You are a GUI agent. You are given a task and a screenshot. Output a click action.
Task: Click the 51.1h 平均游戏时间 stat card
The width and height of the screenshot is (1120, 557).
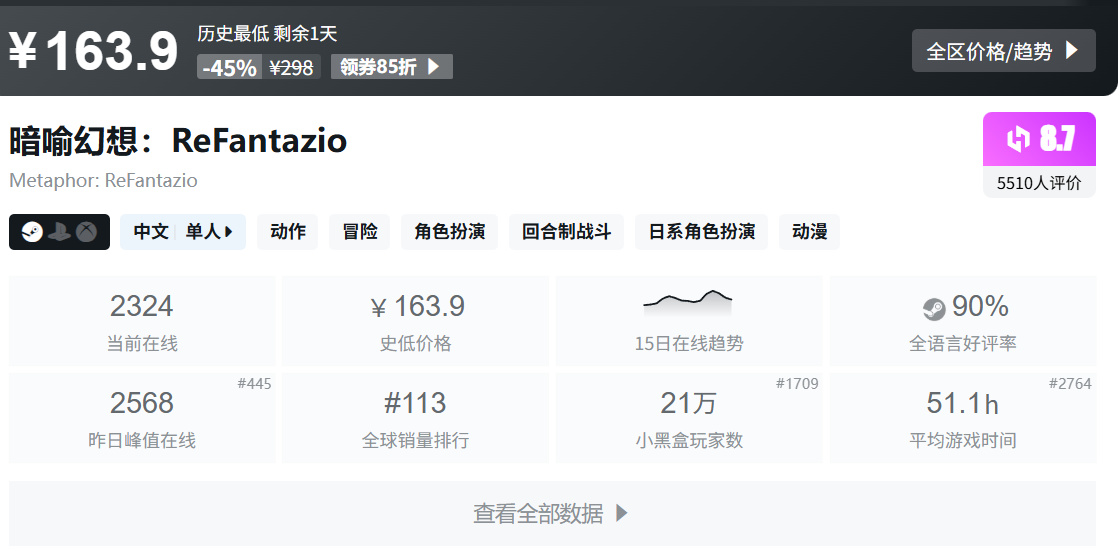(963, 418)
